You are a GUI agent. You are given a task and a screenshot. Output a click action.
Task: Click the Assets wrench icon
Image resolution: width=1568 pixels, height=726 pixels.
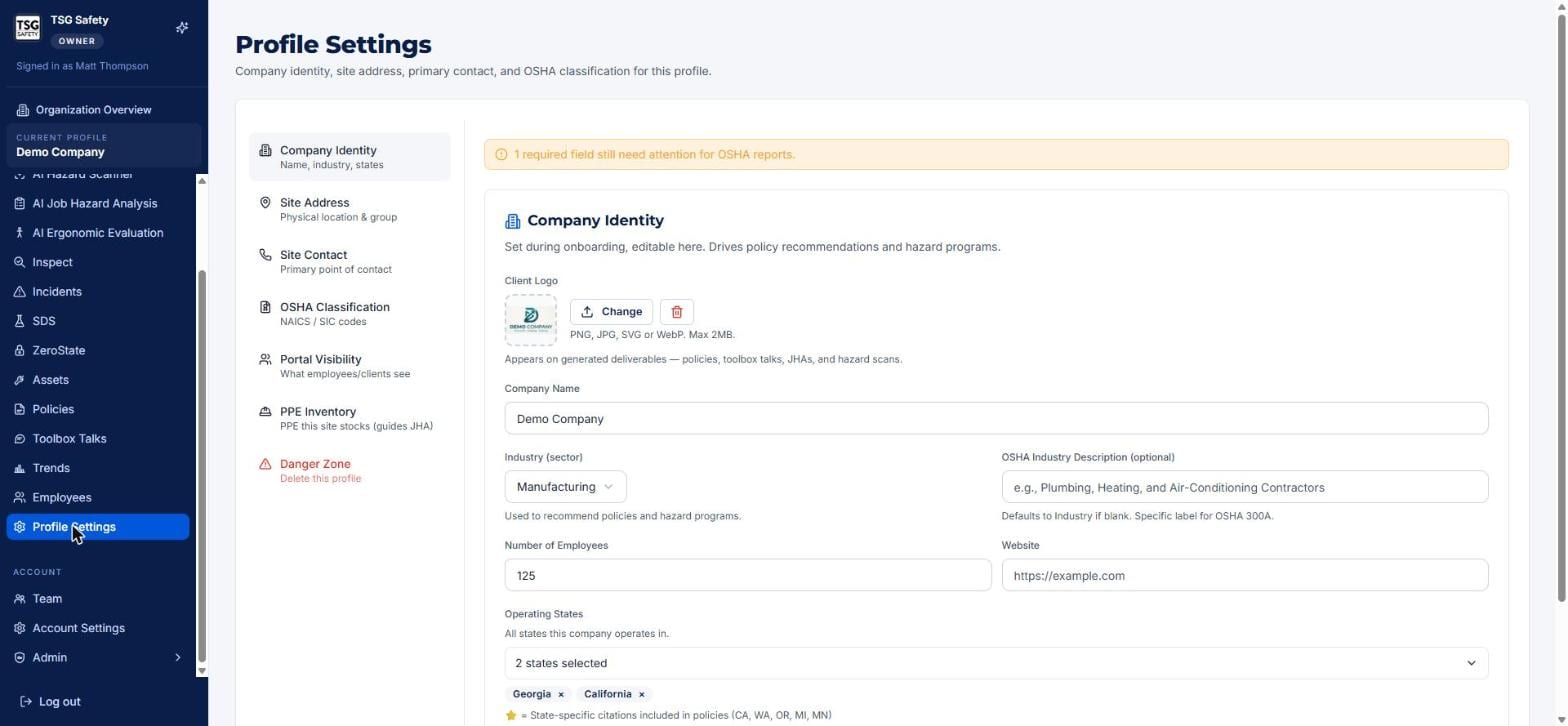click(x=20, y=380)
